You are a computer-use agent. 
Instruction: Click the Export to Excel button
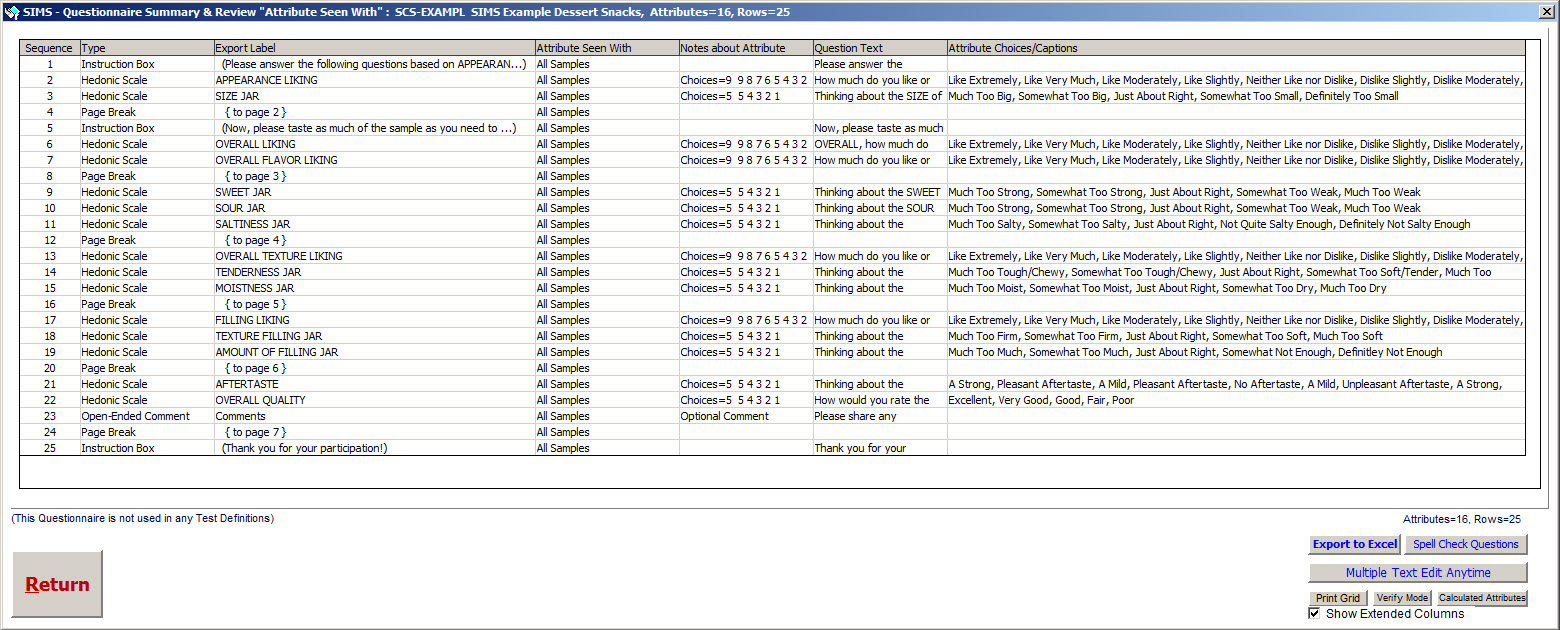tap(1355, 544)
